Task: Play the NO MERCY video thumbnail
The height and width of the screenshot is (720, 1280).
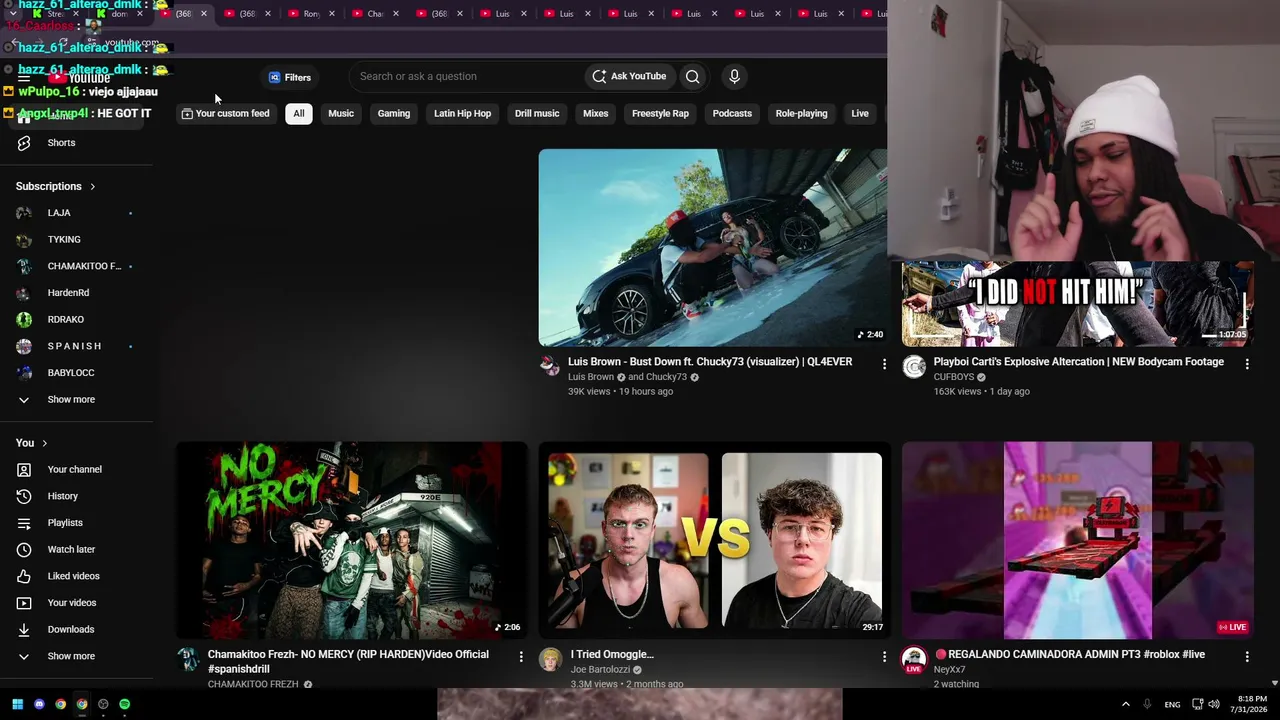Action: (x=352, y=540)
